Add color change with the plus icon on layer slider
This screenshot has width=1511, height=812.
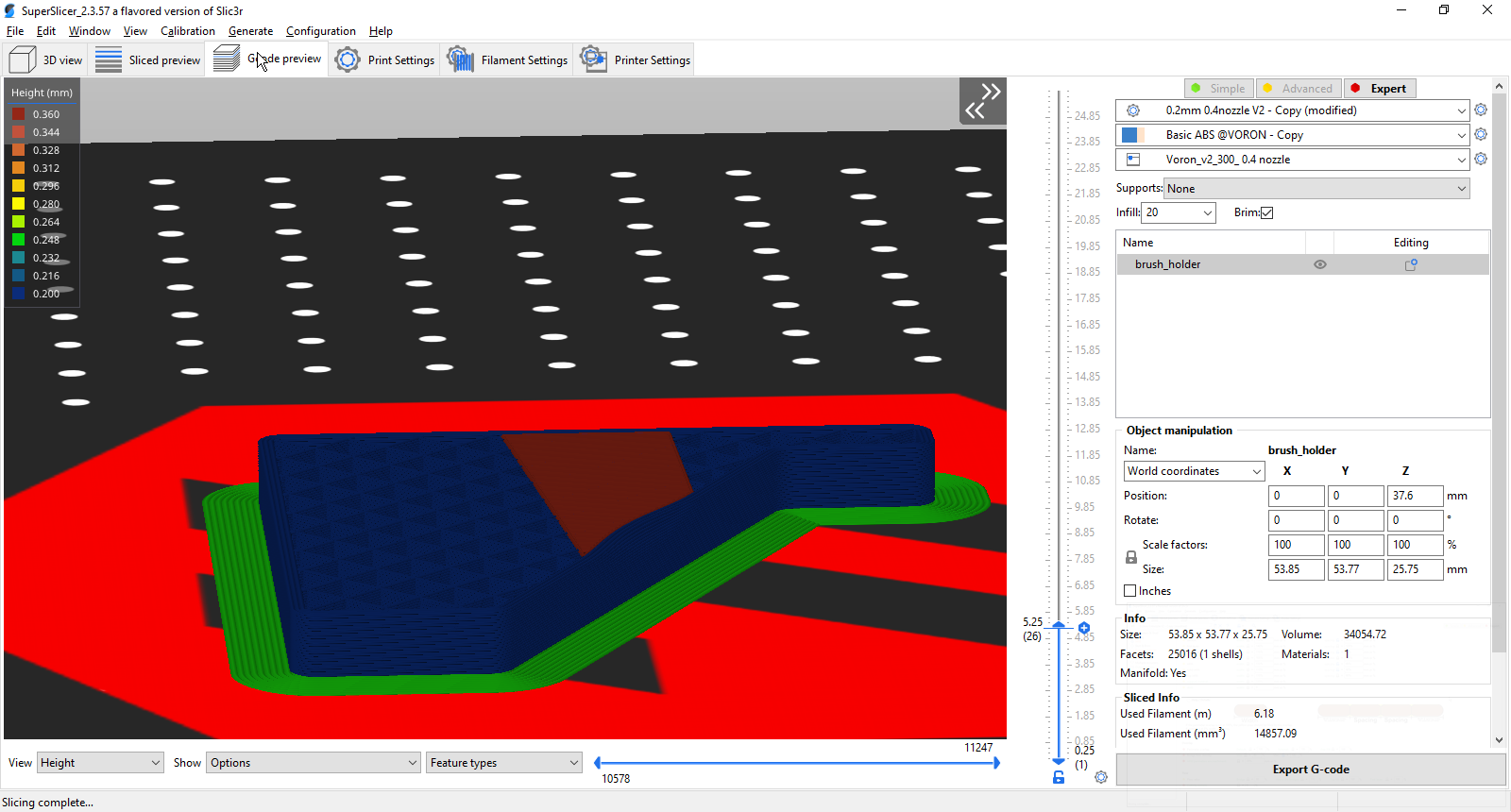tap(1084, 628)
